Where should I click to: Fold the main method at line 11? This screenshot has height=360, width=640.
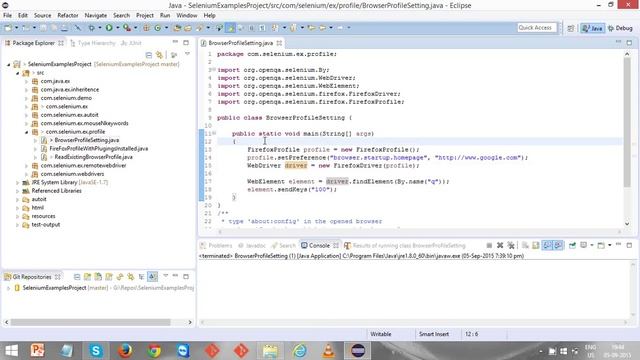pos(214,133)
